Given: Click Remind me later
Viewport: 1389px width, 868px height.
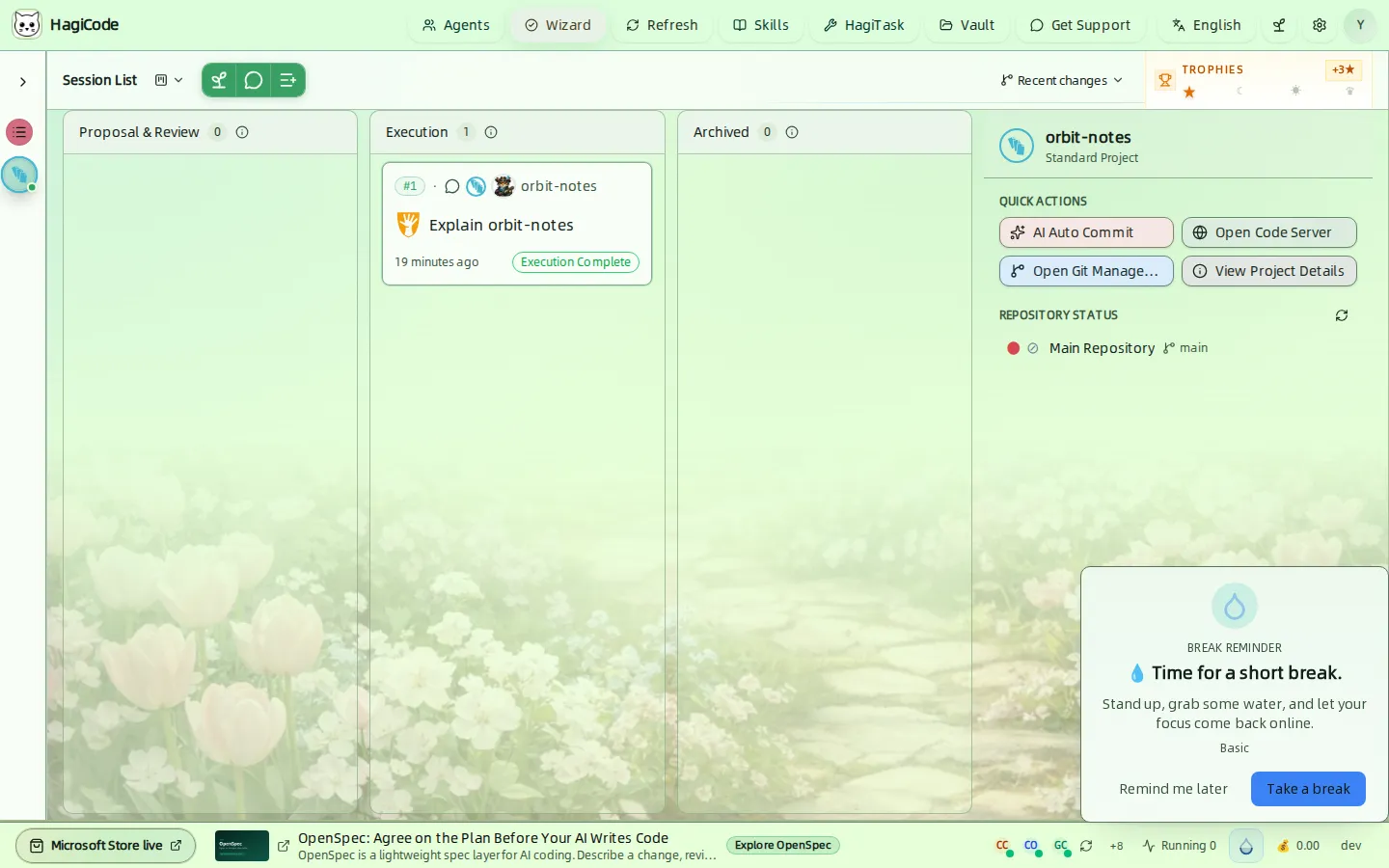Looking at the screenshot, I should pyautogui.click(x=1174, y=789).
